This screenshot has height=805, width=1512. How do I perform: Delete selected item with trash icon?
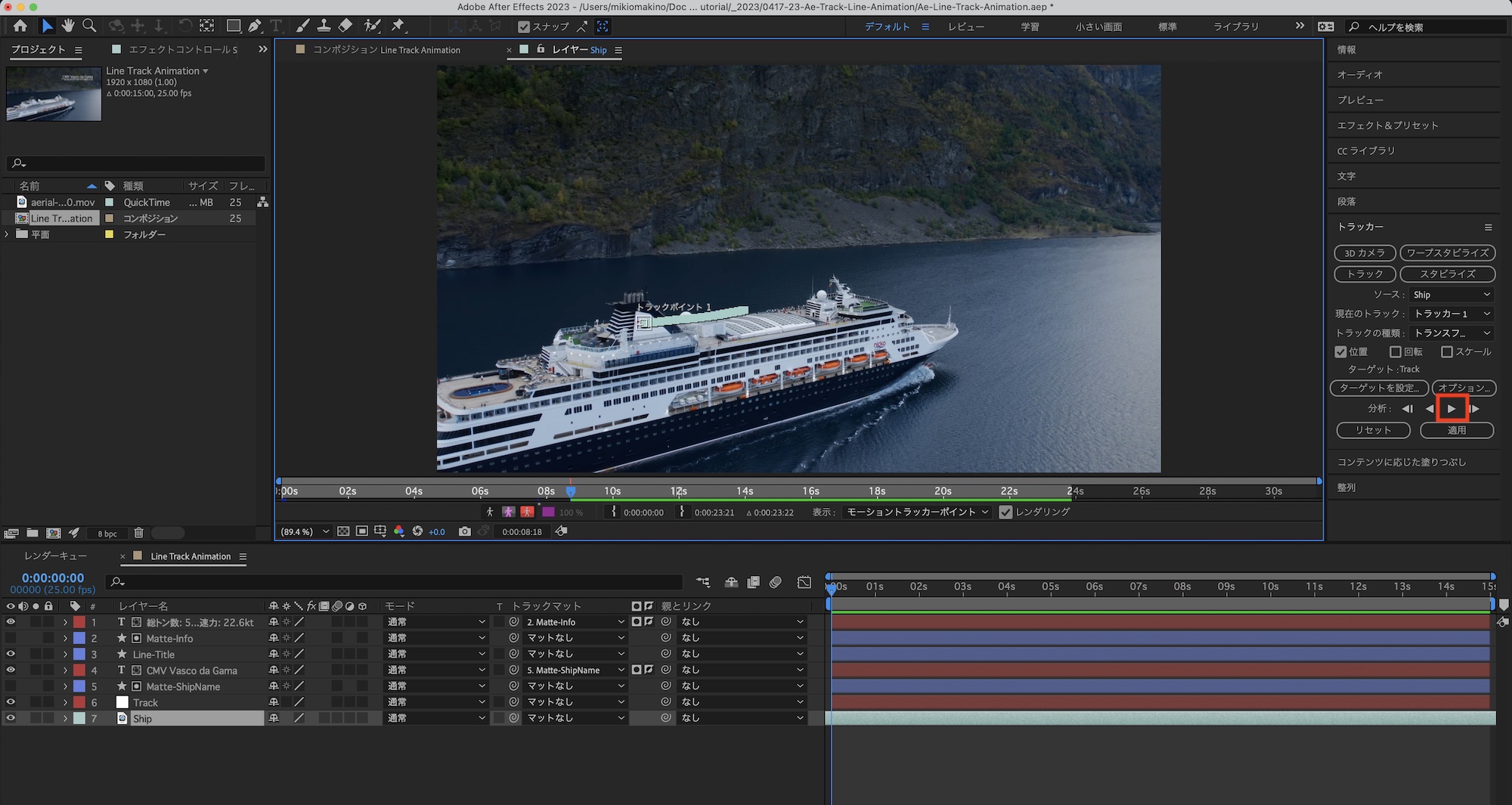138,533
